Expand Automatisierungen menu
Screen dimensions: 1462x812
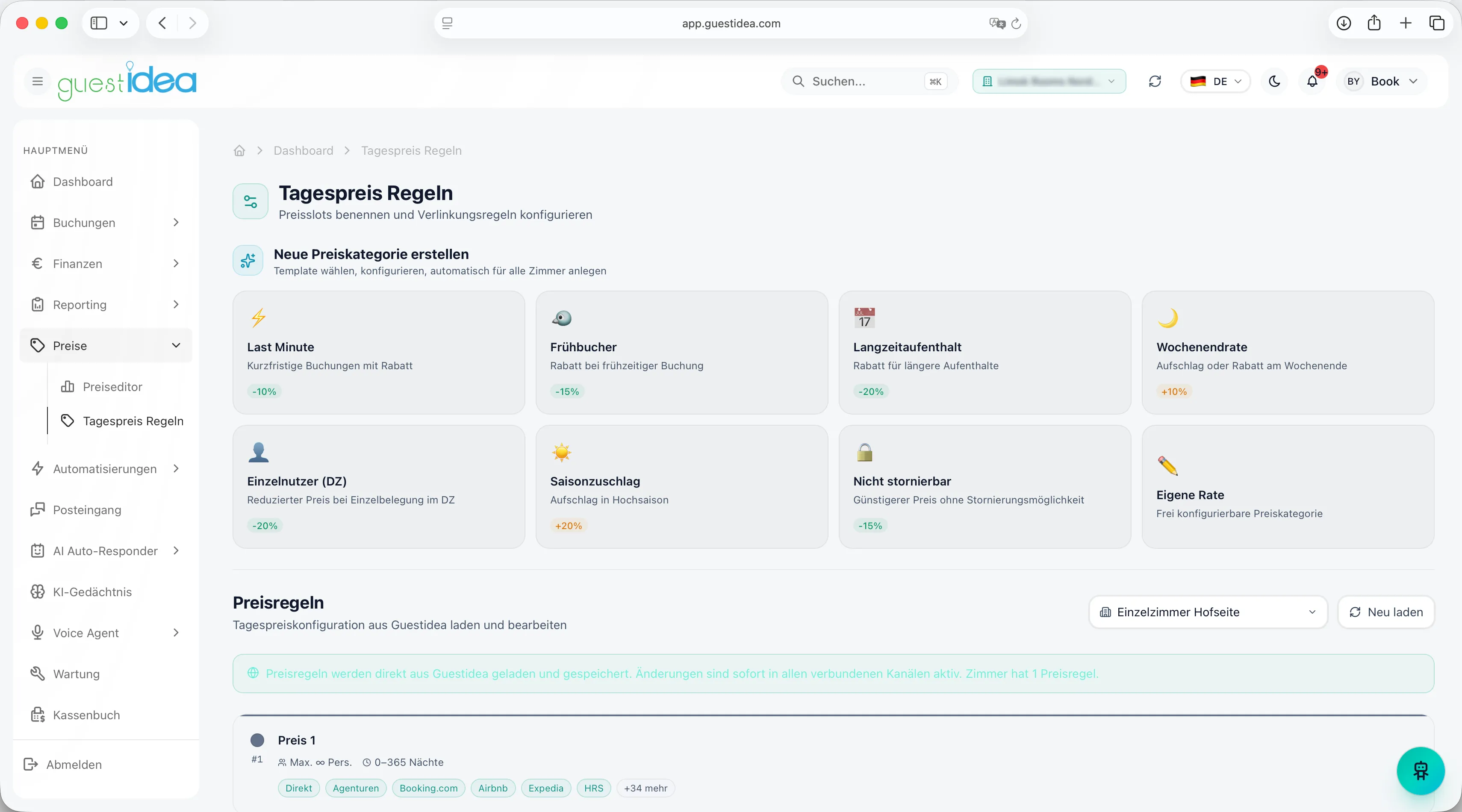[106, 469]
